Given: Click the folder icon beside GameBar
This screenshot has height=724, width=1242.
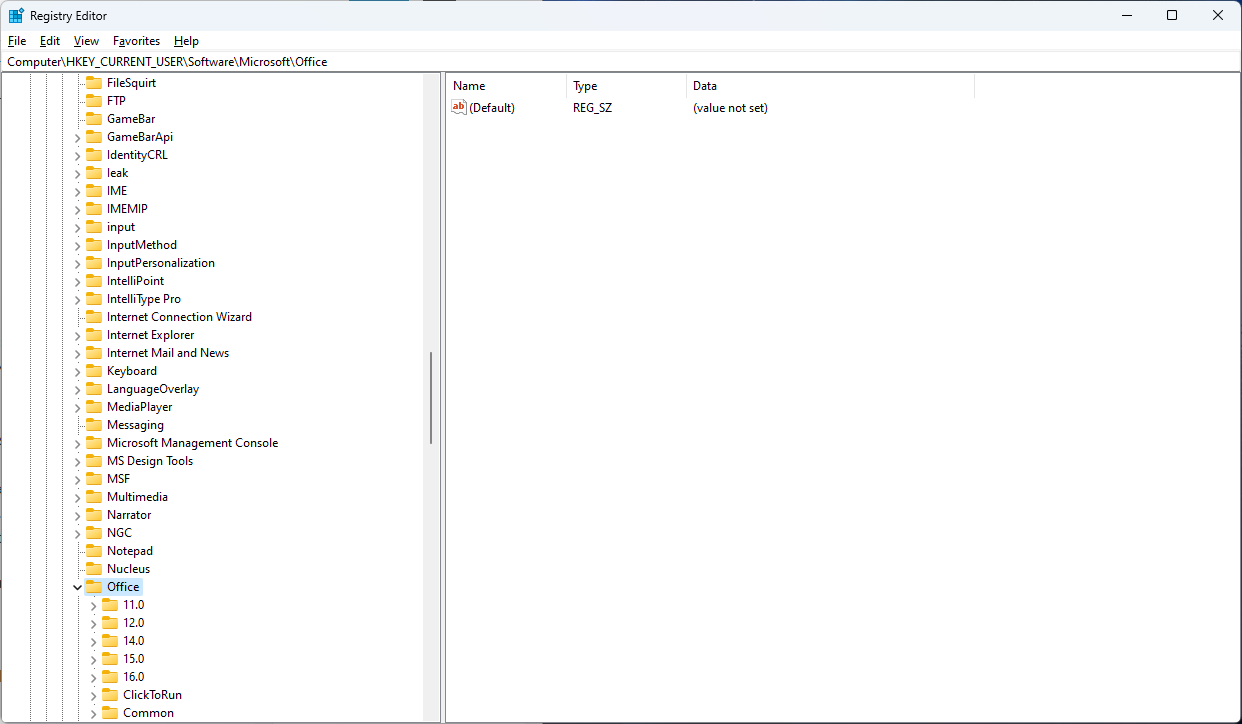Looking at the screenshot, I should coord(94,119).
